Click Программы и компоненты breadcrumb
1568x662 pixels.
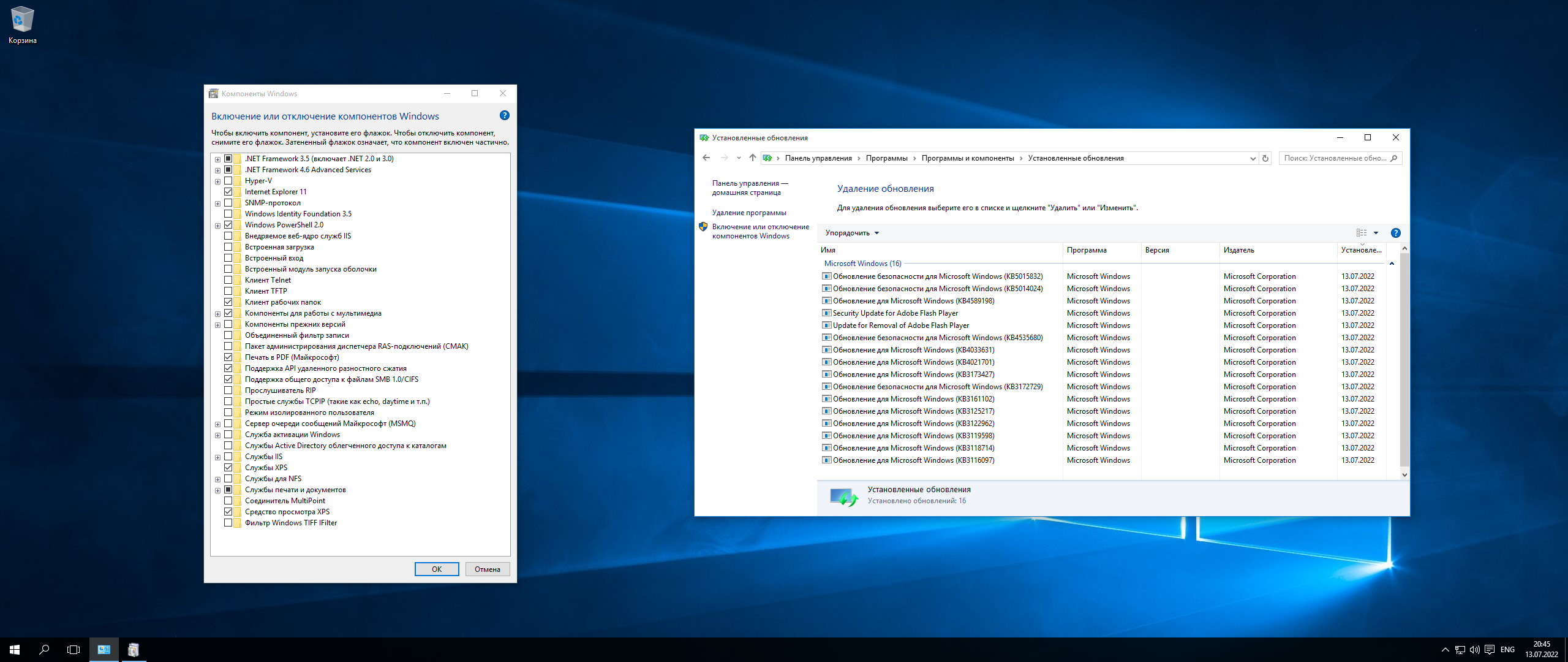coord(968,158)
